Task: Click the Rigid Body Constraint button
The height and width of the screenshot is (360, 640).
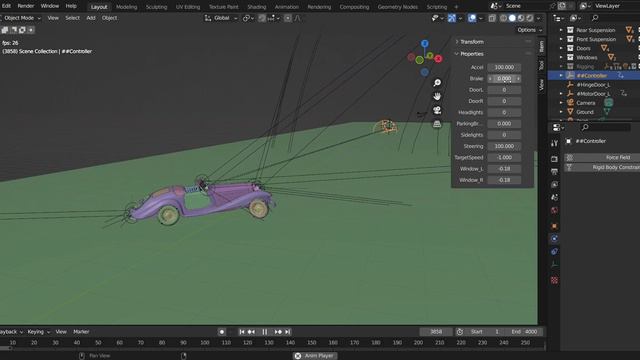Action: [602, 167]
